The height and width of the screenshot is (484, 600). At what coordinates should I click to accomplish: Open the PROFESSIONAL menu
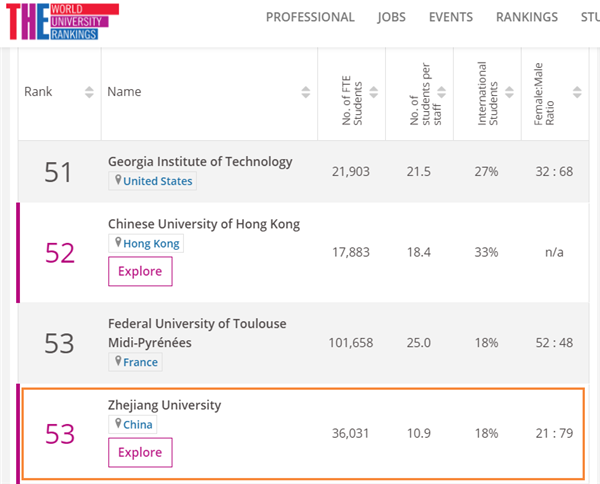(310, 17)
